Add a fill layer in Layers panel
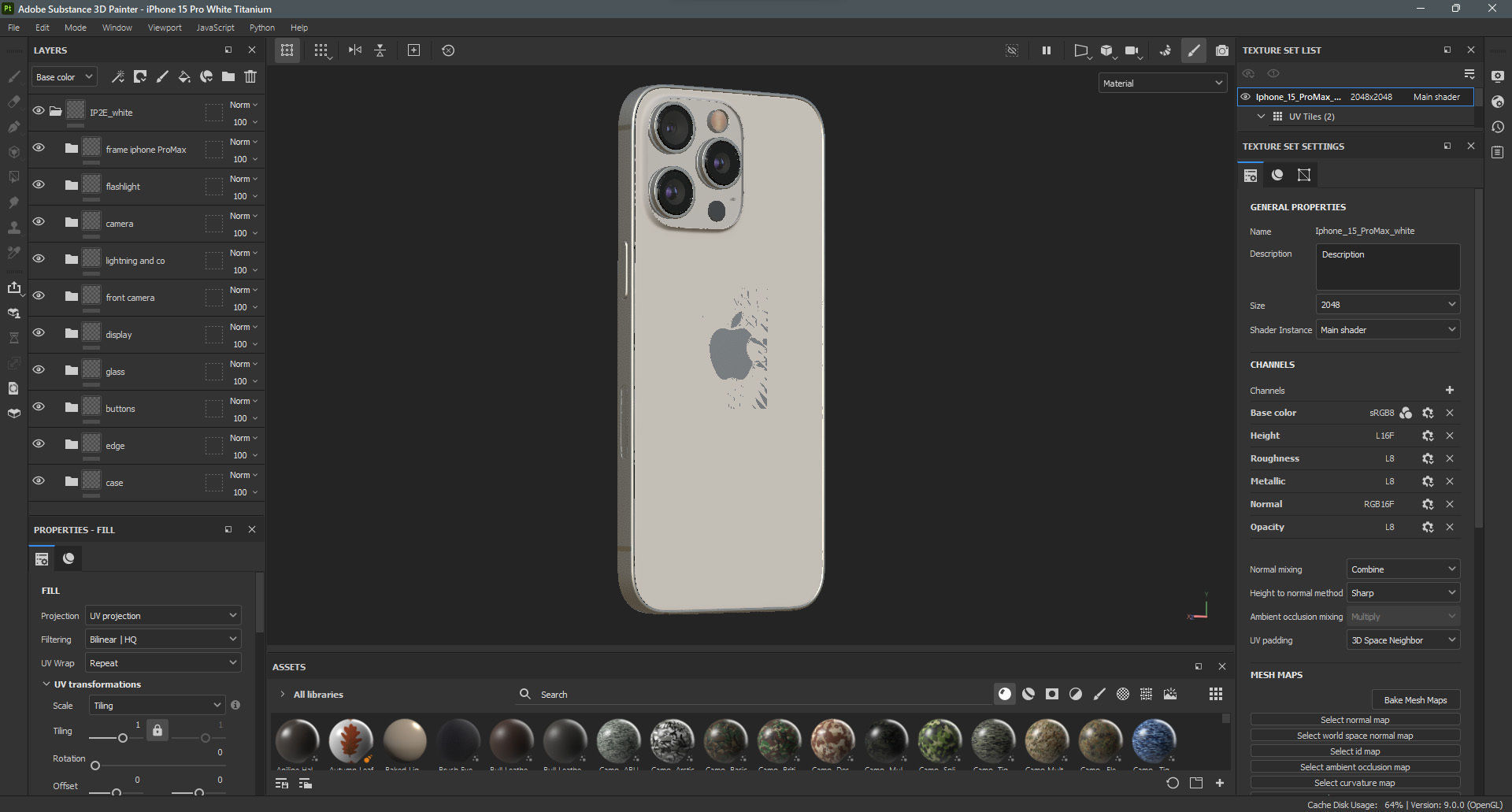The height and width of the screenshot is (812, 1512). 184,76
